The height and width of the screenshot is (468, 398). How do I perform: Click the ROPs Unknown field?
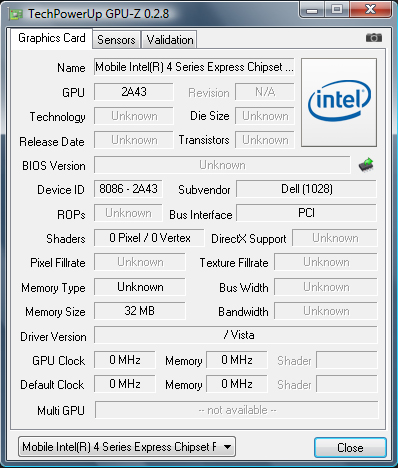[x=128, y=213]
